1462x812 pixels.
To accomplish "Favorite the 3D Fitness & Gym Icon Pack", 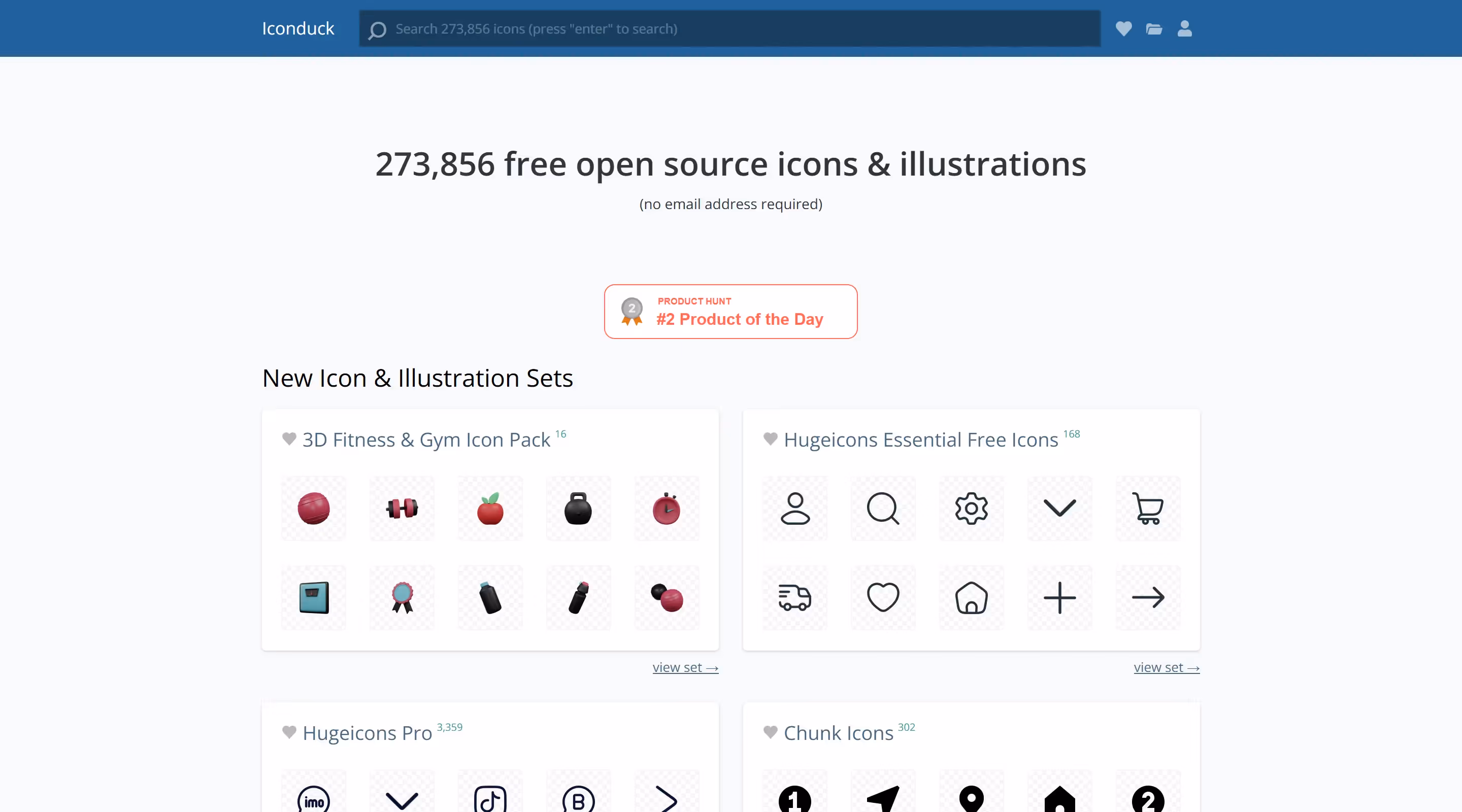I will [x=289, y=438].
